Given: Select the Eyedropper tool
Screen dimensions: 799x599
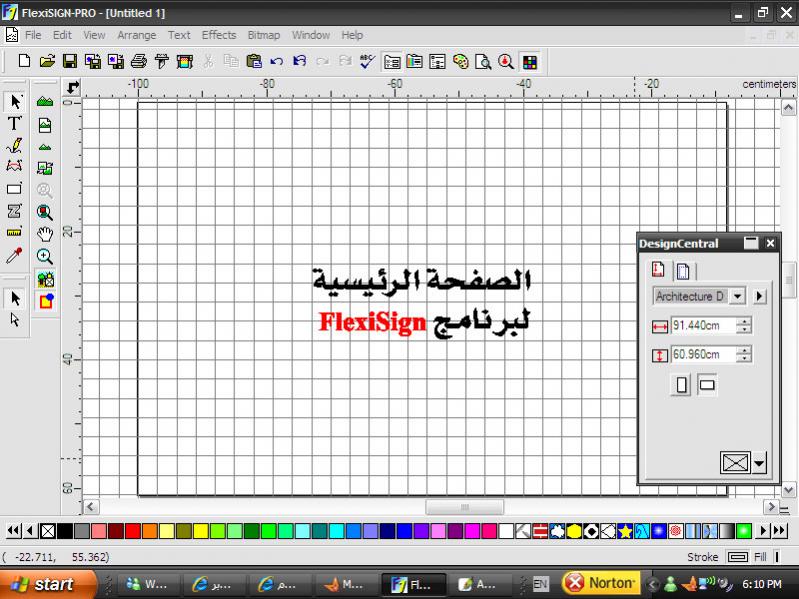Looking at the screenshot, I should point(14,256).
